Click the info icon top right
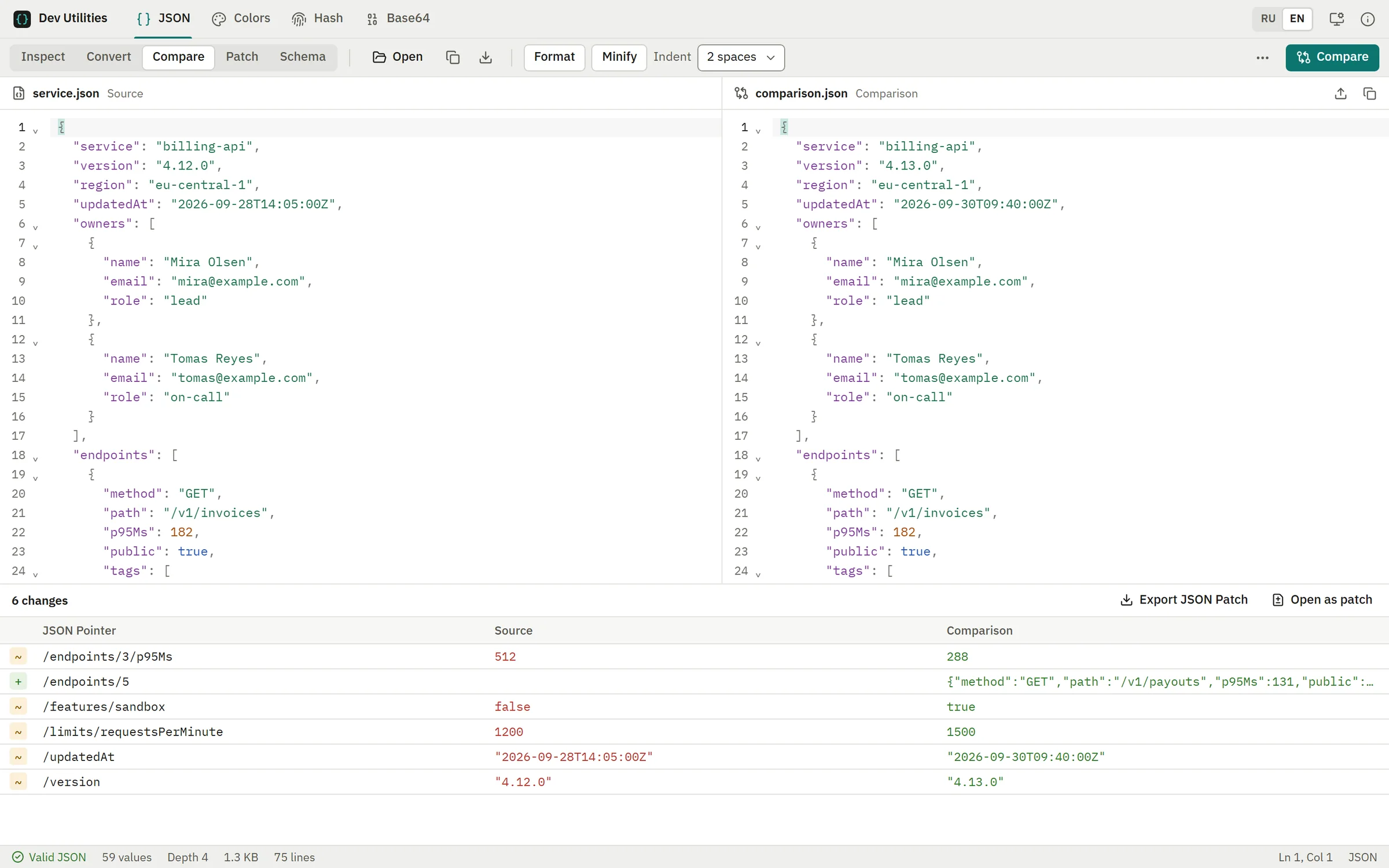Screen dimensions: 1389x868 pos(1368,19)
